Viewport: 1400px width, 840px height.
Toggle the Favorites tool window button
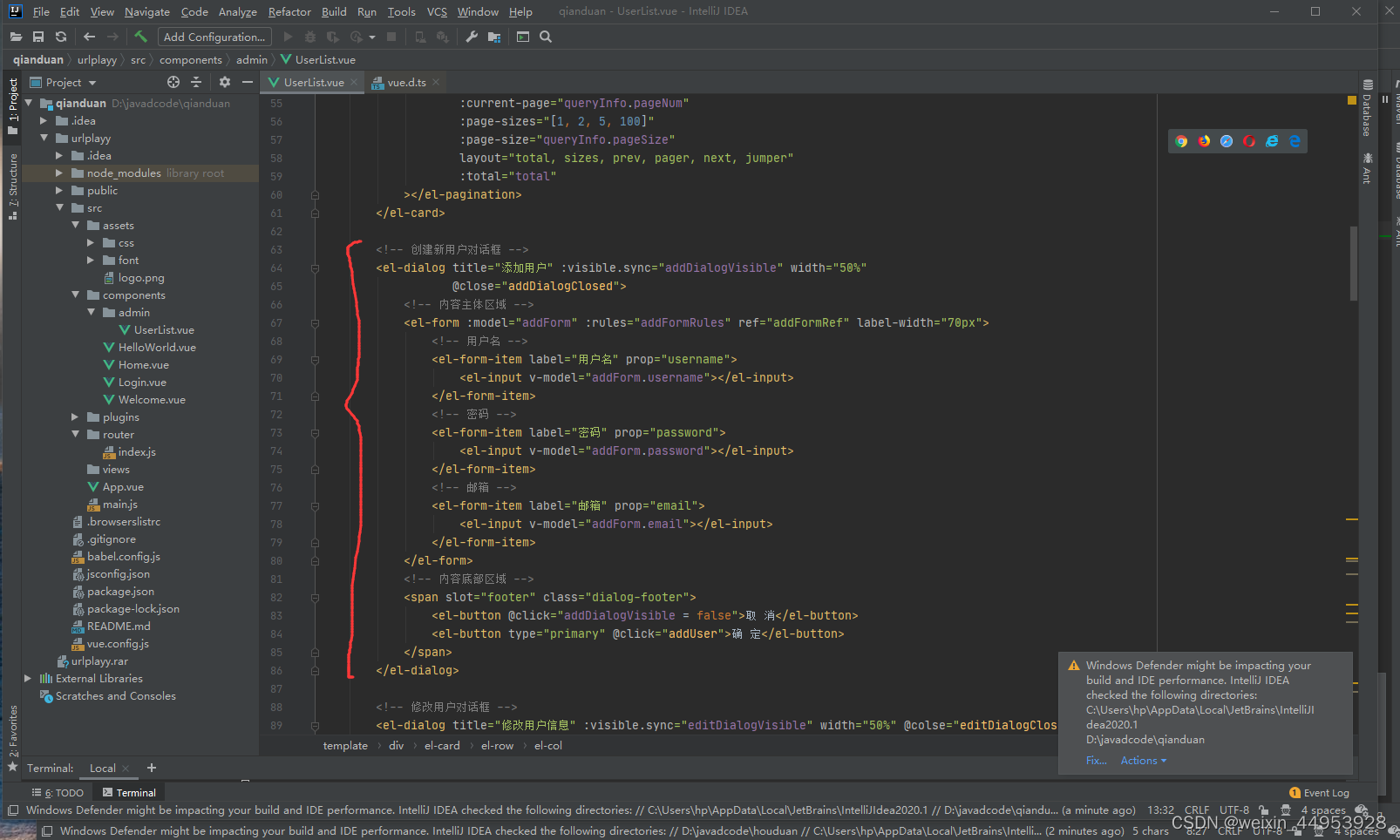(12, 737)
